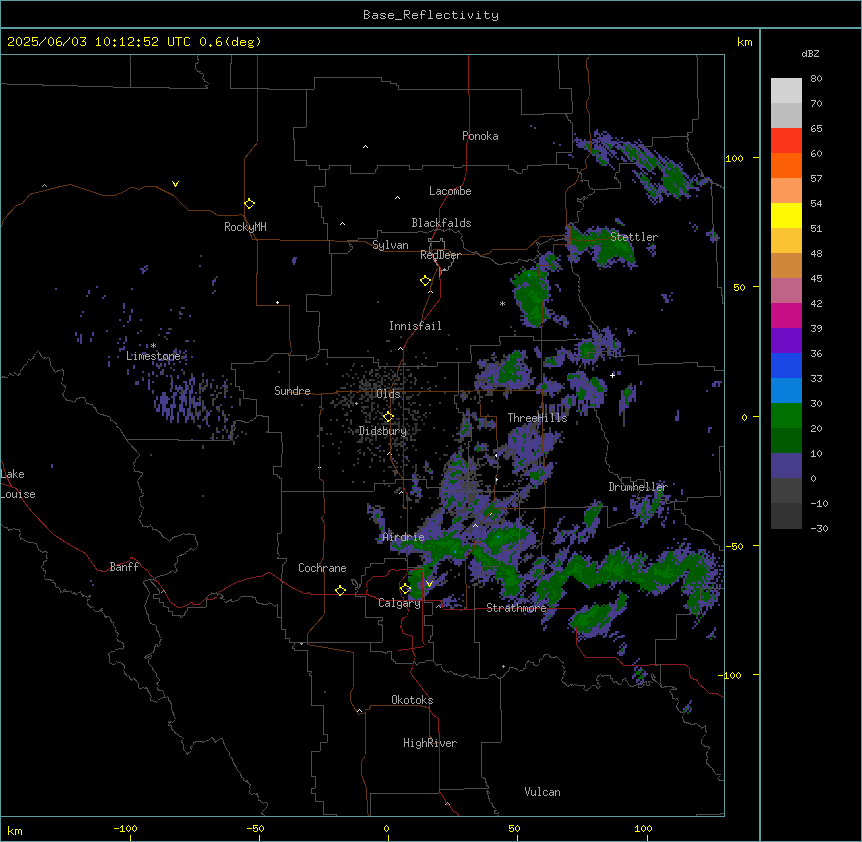
Task: Click the Calgary city label
Action: click(x=399, y=603)
